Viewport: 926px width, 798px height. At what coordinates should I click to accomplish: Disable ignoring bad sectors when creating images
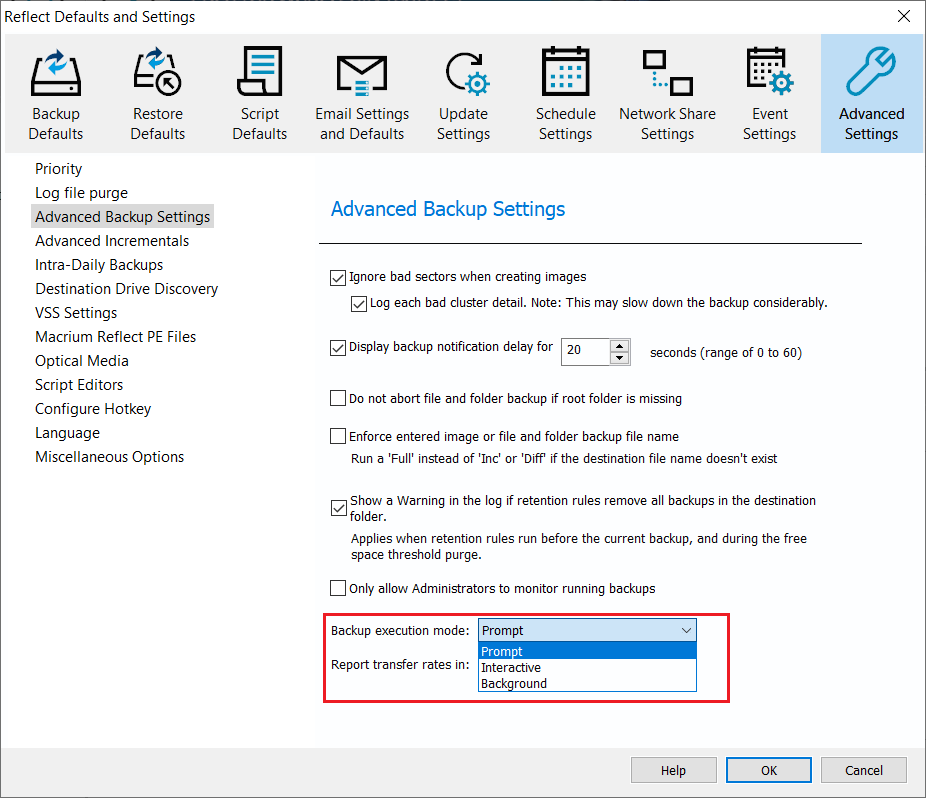click(x=338, y=277)
